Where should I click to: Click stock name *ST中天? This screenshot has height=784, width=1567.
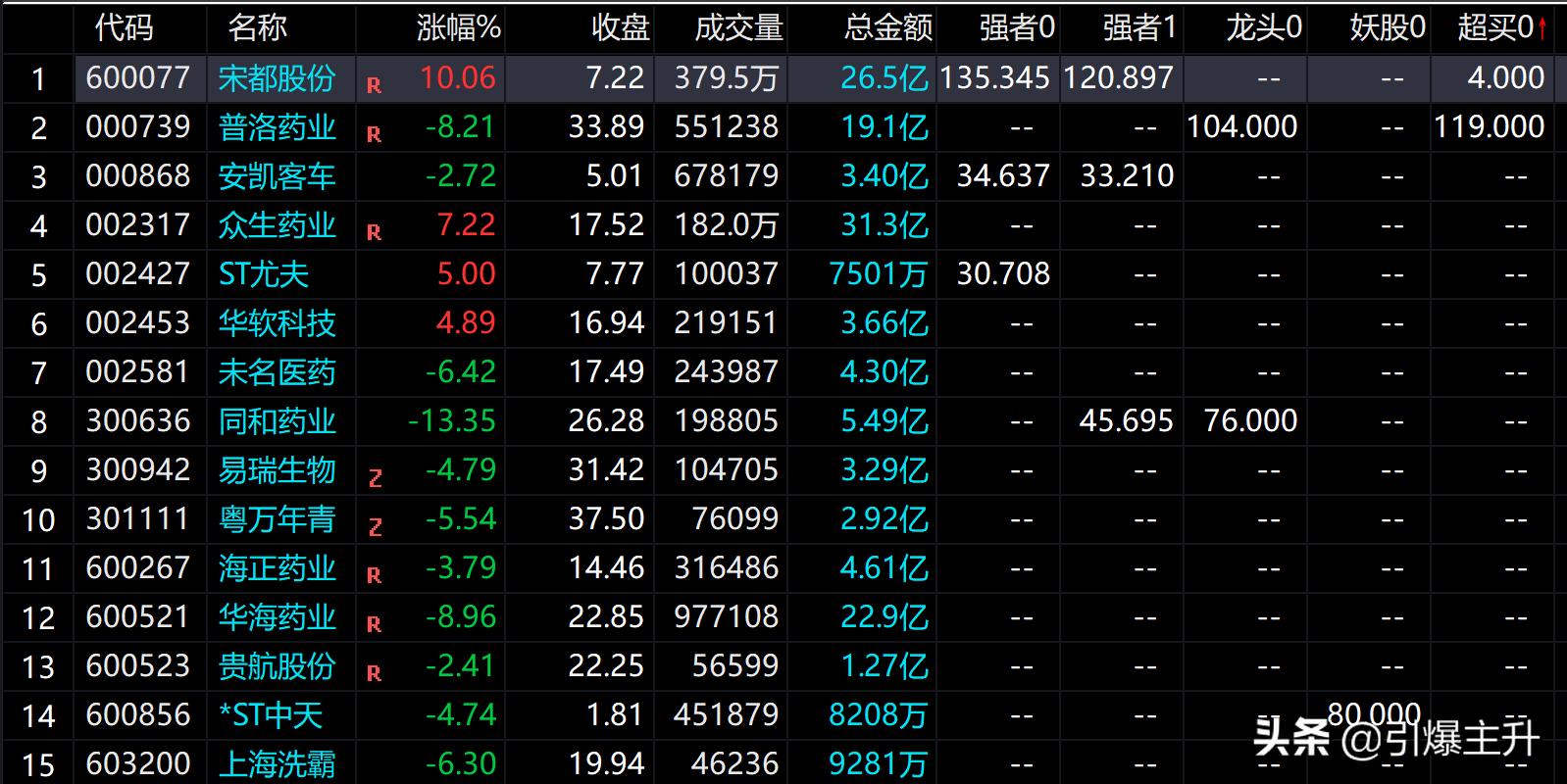point(271,715)
